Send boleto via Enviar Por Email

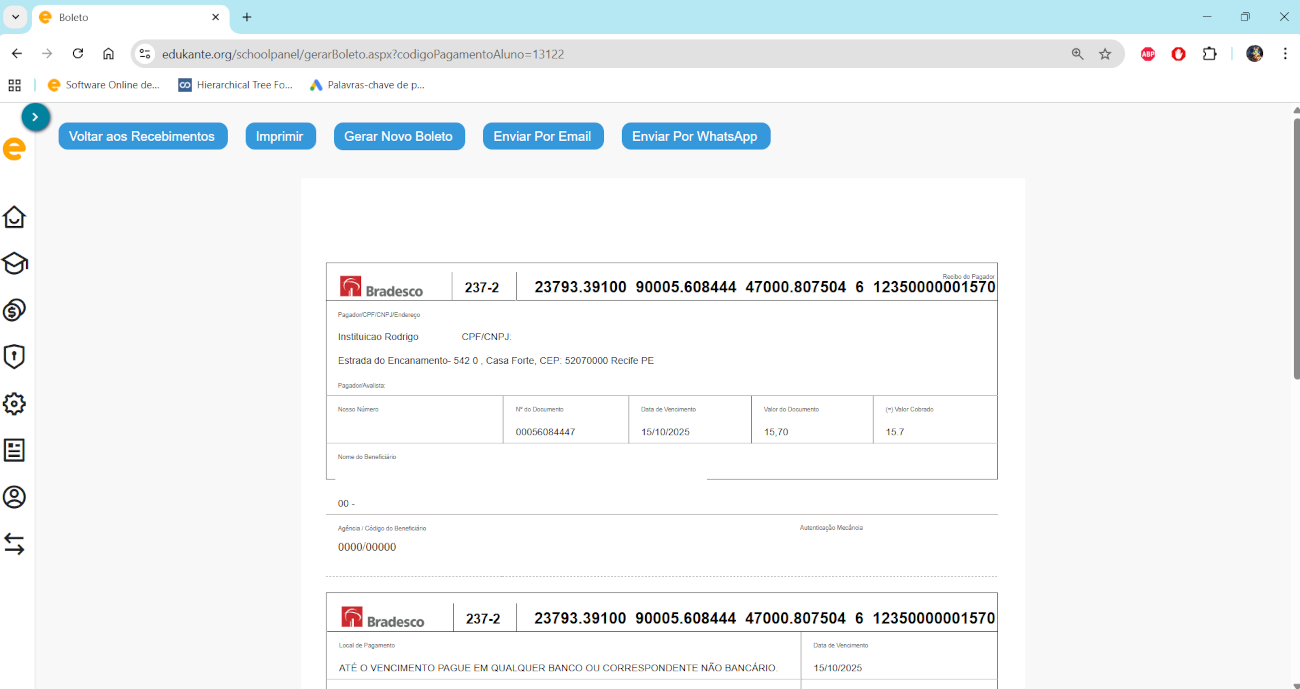[542, 136]
